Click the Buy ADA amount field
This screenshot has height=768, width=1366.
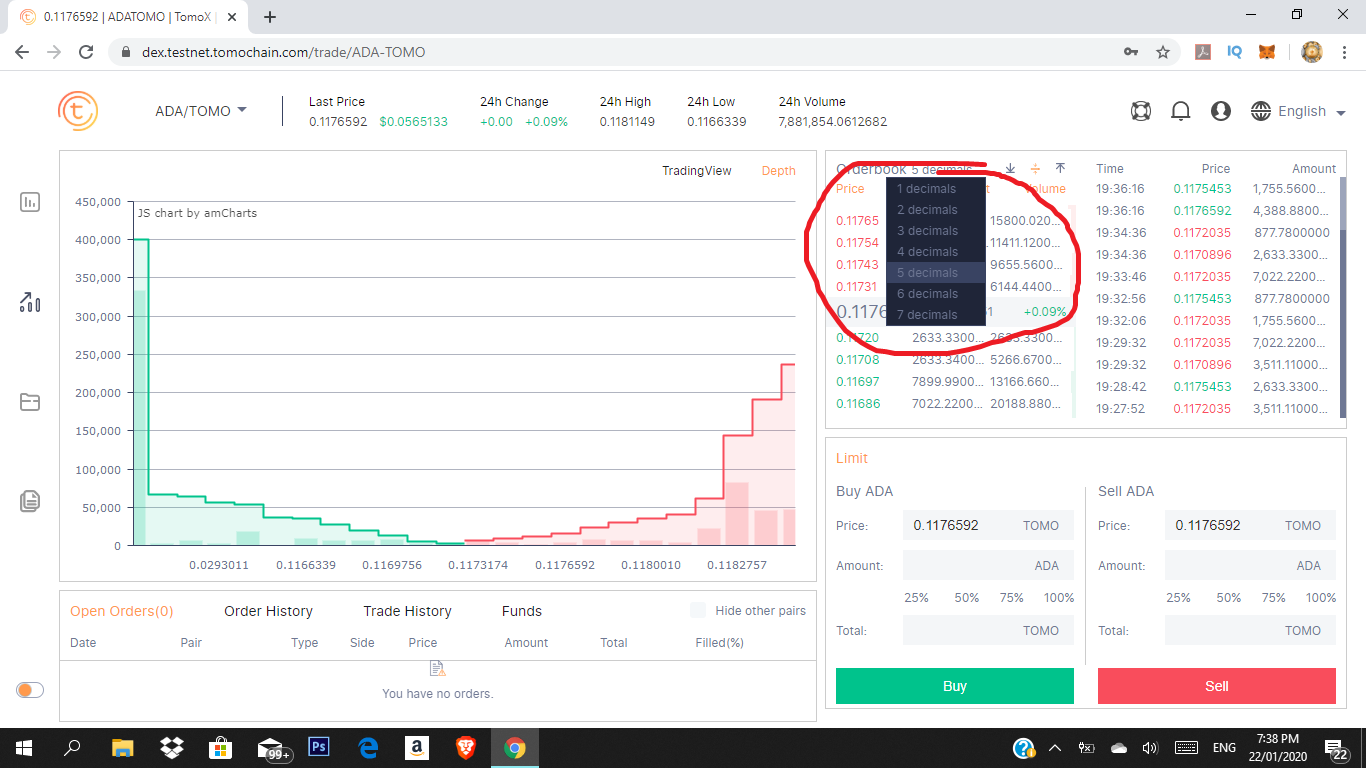coord(988,565)
